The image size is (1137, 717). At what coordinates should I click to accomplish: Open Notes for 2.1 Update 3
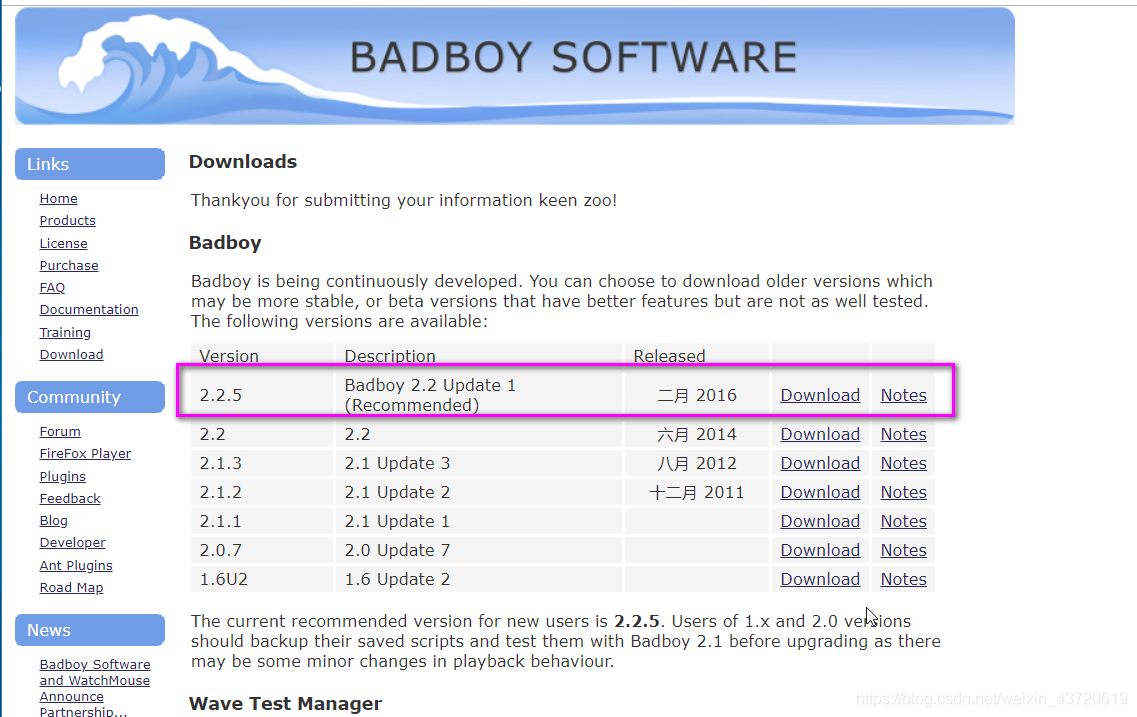904,463
